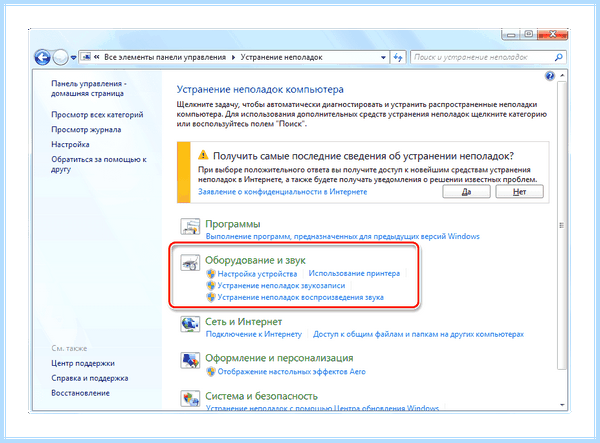
Task: Click the Сеть и Интернет globe icon
Action: pos(190,324)
